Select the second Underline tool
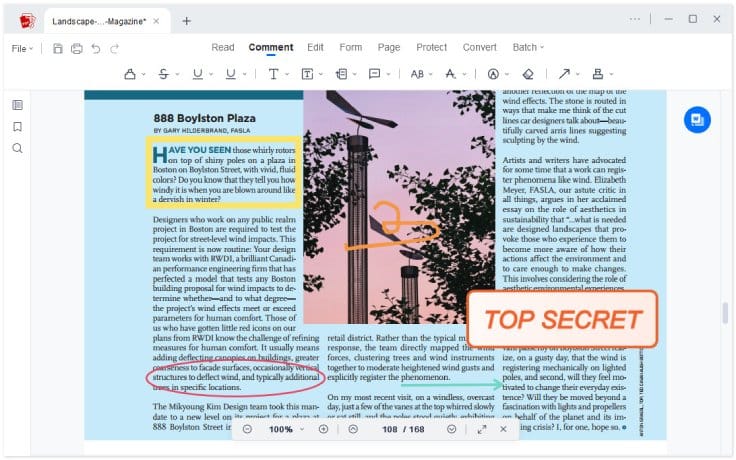The width and height of the screenshot is (736, 460). coord(230,74)
